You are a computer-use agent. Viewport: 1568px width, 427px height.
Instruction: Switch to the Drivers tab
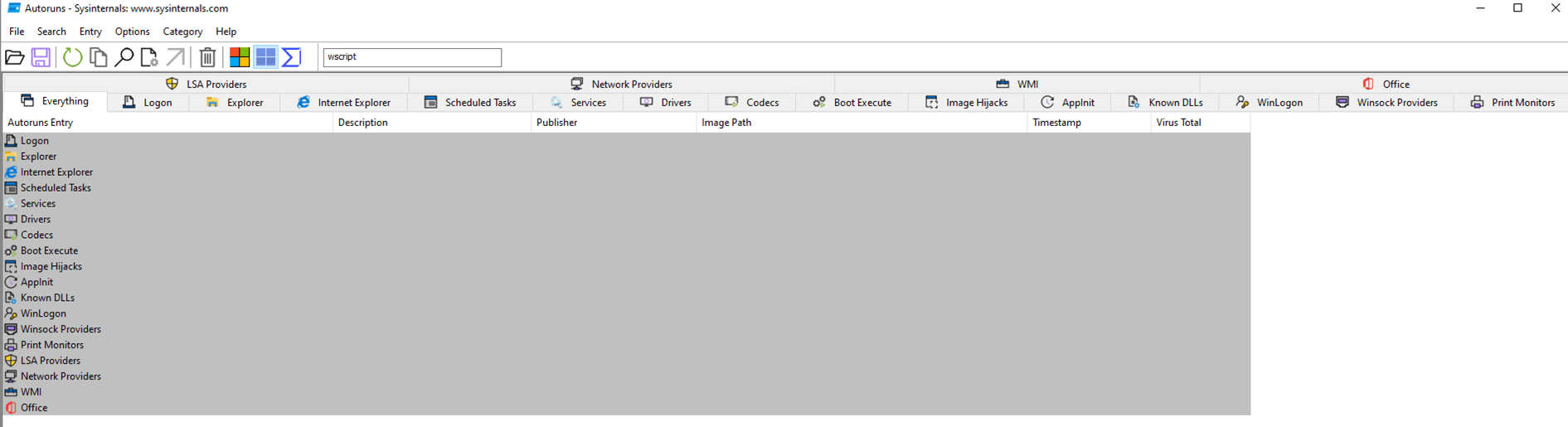[666, 103]
